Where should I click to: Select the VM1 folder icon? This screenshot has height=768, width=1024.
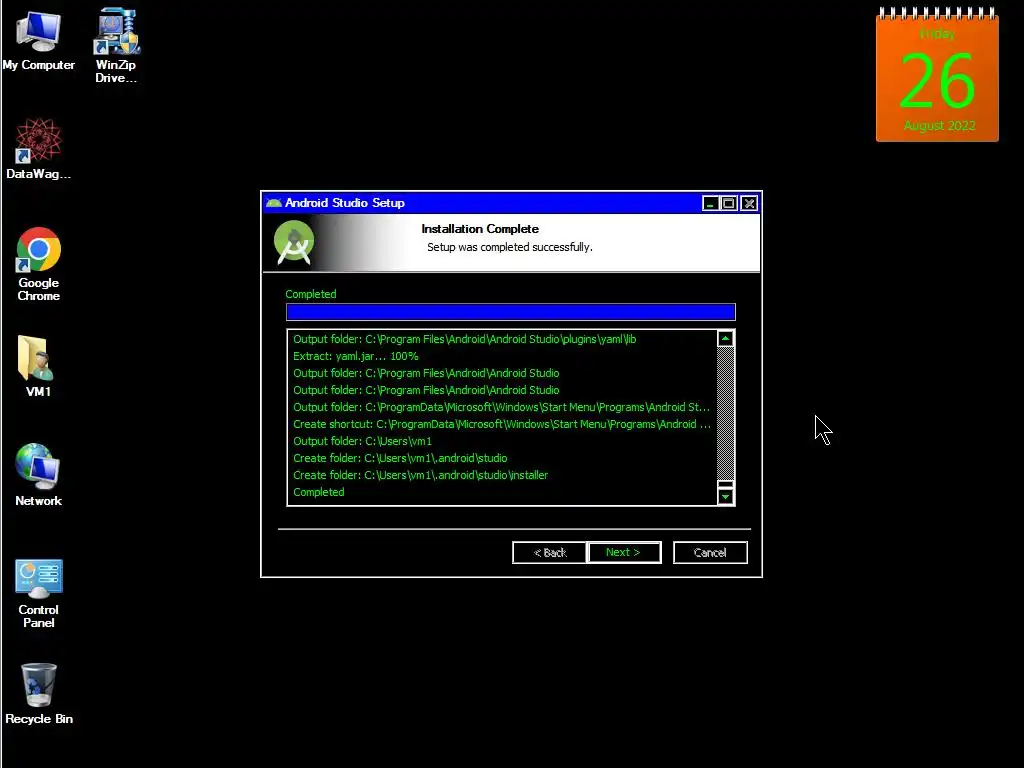coord(38,366)
